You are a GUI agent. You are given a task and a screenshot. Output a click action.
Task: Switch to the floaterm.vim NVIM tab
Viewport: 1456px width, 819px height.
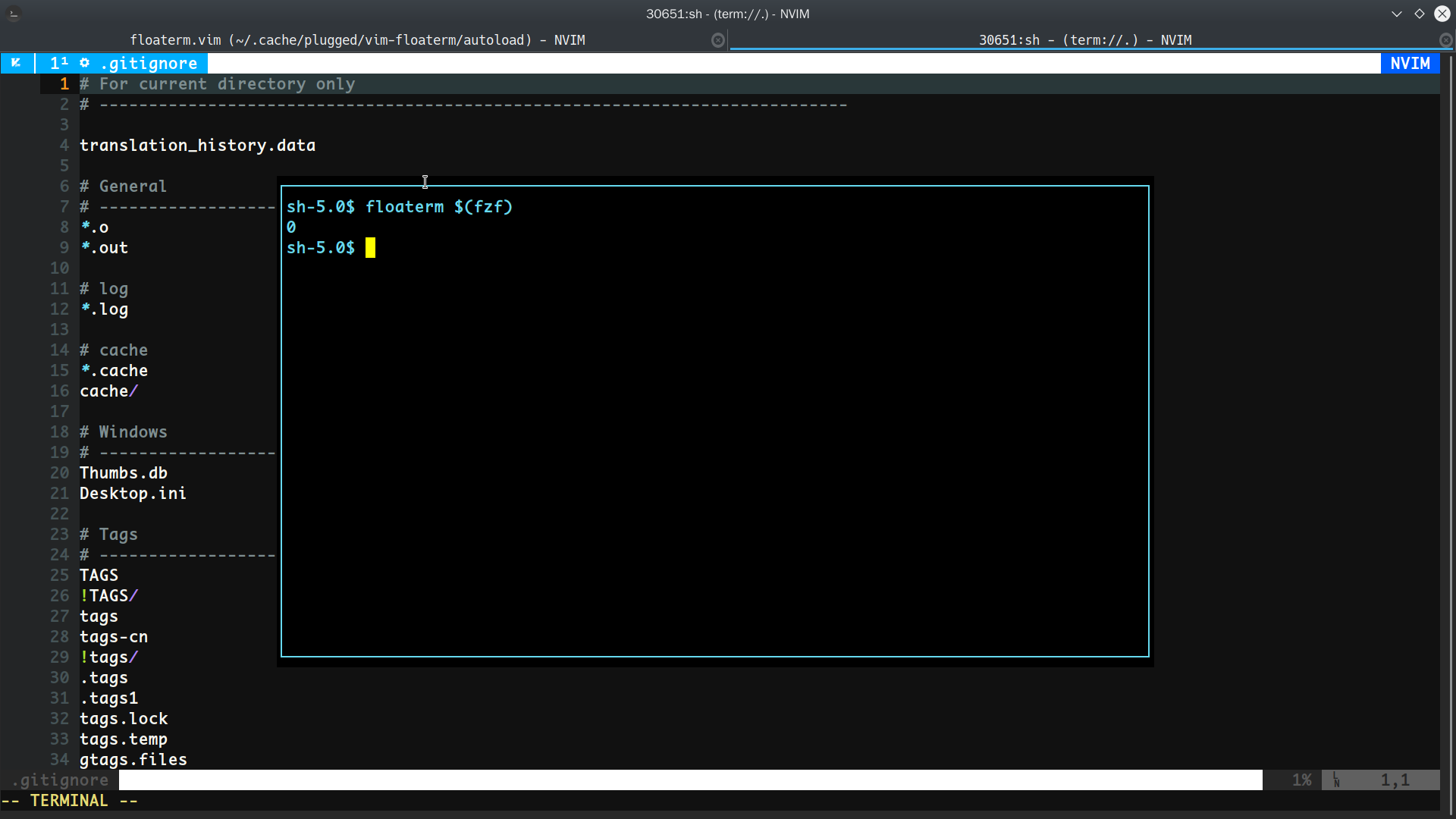pyautogui.click(x=358, y=40)
